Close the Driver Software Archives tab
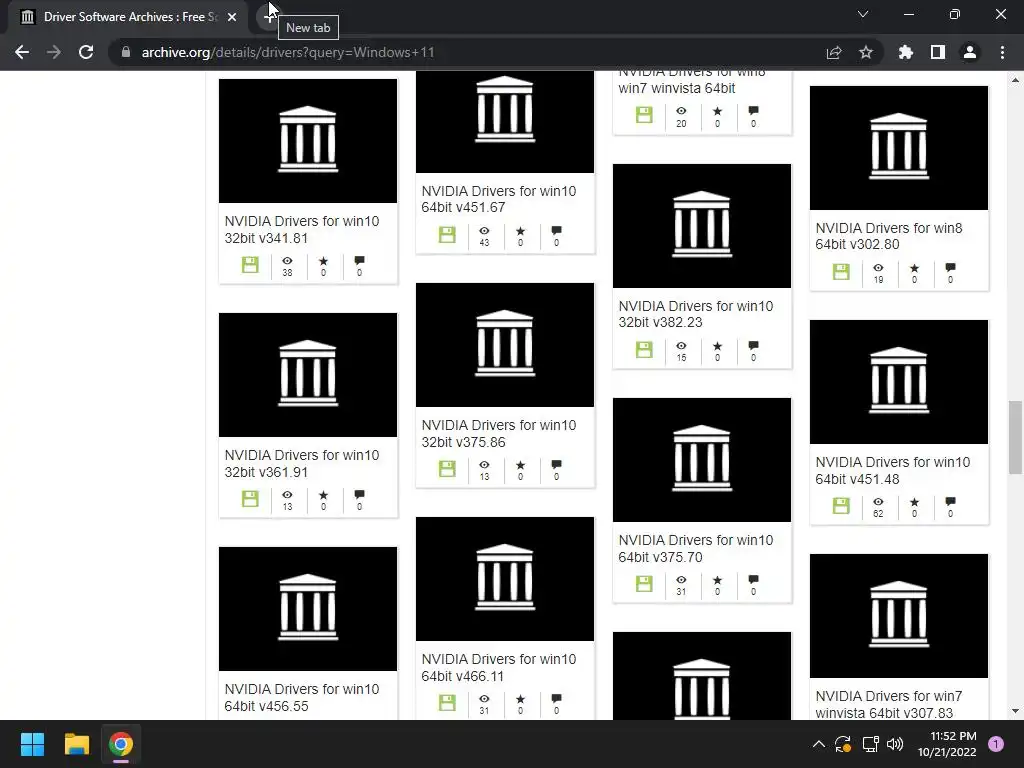1024x768 pixels. (232, 17)
